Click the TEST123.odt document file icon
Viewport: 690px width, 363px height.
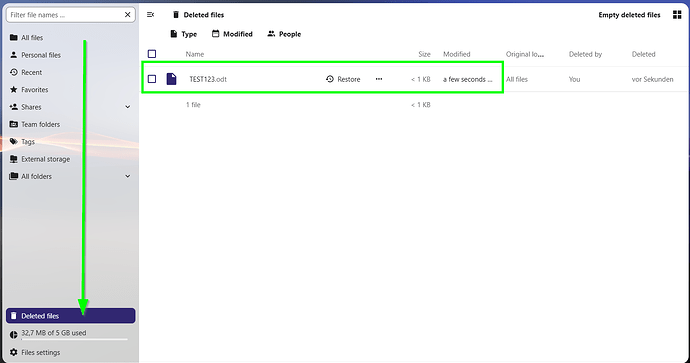click(x=171, y=79)
